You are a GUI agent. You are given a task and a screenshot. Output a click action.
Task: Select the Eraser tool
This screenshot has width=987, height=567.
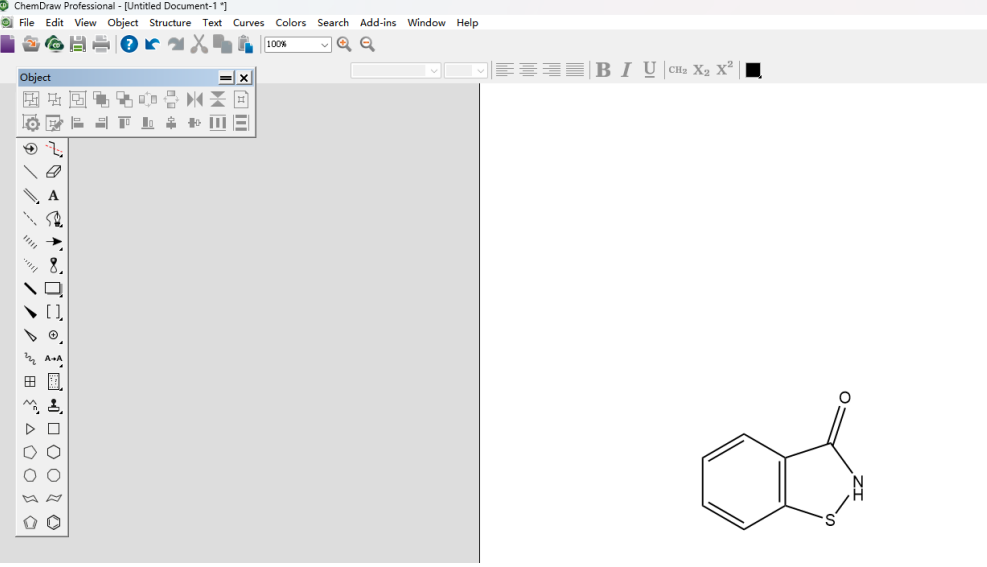click(x=54, y=172)
